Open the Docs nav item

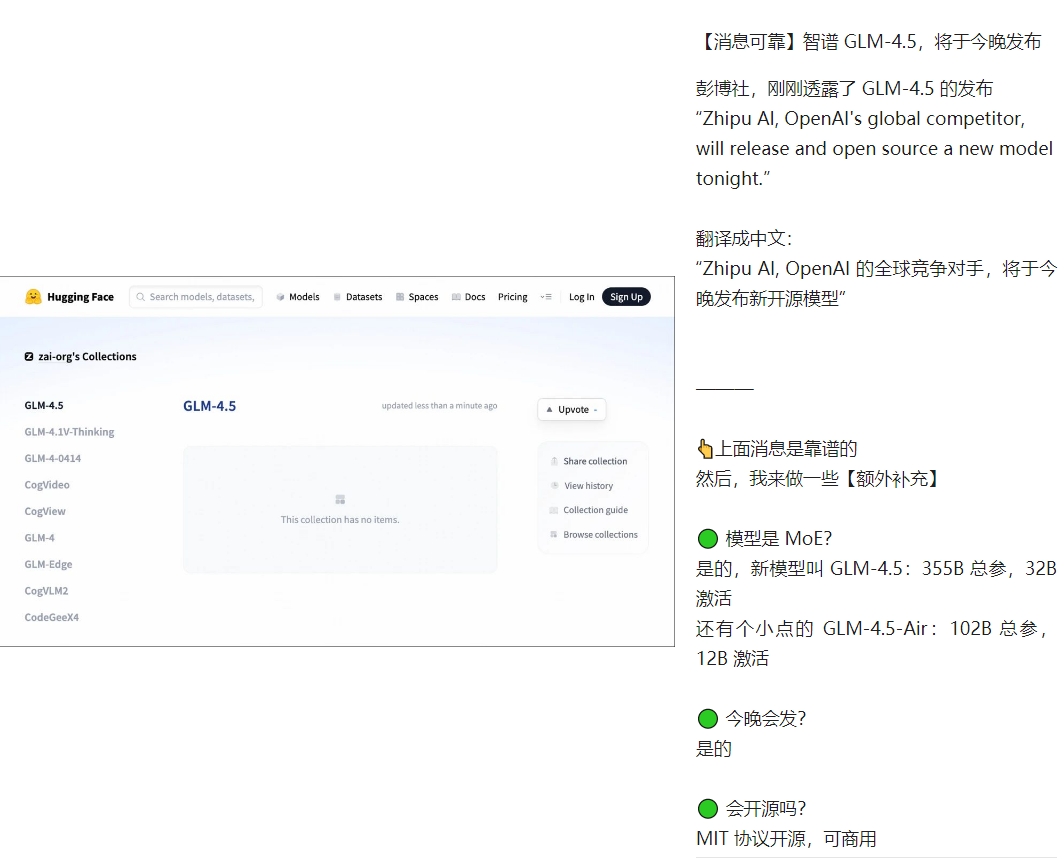[475, 297]
